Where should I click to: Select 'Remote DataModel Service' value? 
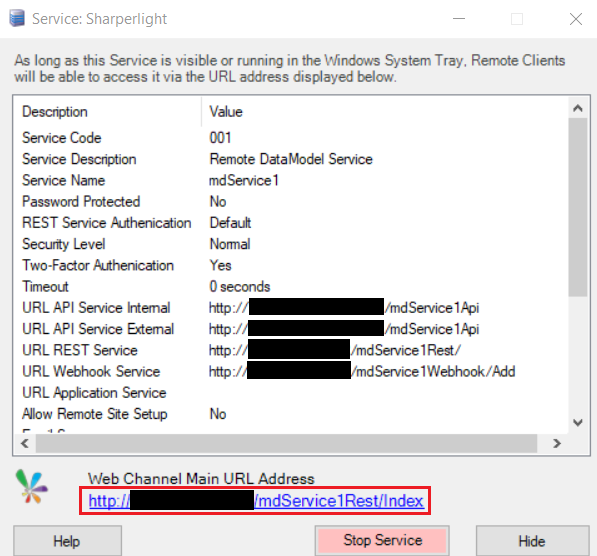click(x=291, y=159)
